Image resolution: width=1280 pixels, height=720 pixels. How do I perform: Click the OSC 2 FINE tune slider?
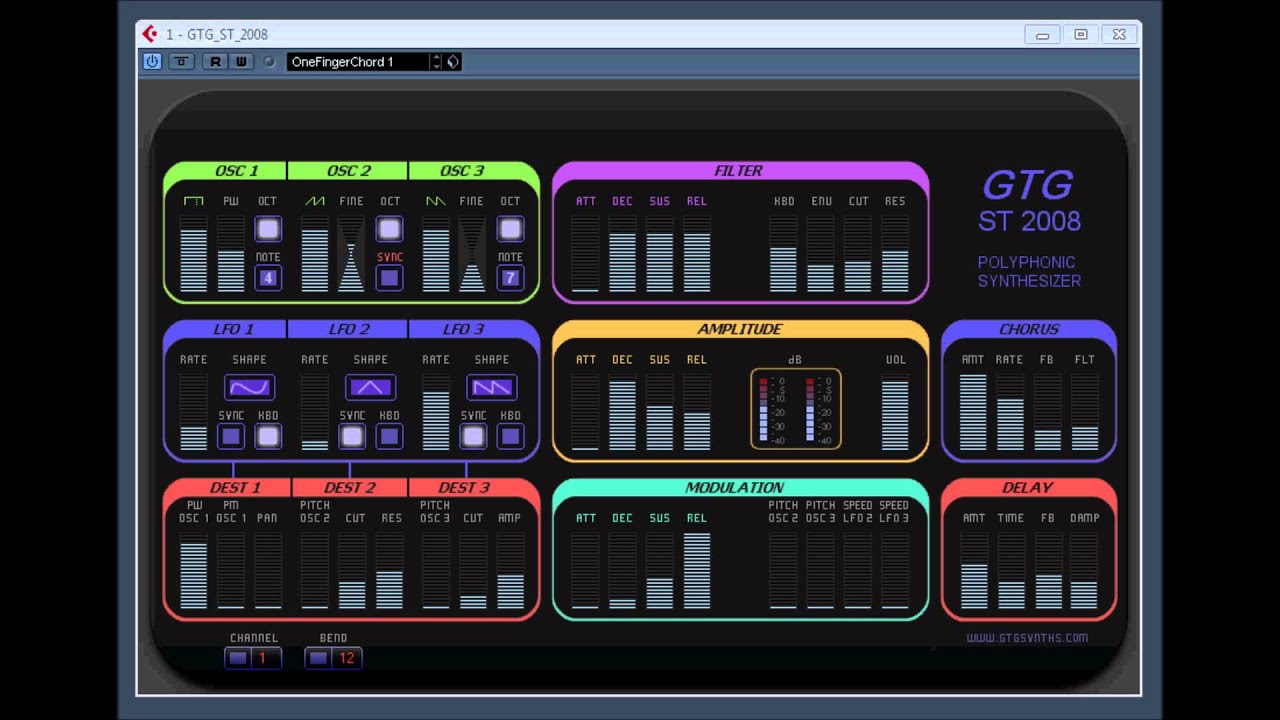(351, 254)
